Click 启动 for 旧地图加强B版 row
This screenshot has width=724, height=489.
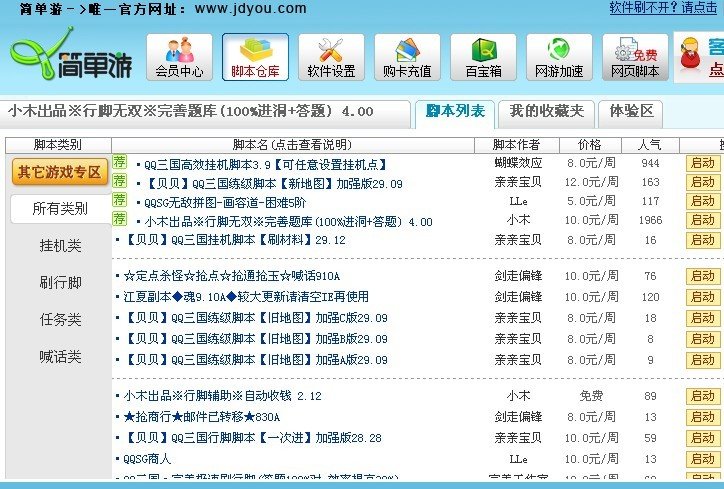click(x=703, y=339)
